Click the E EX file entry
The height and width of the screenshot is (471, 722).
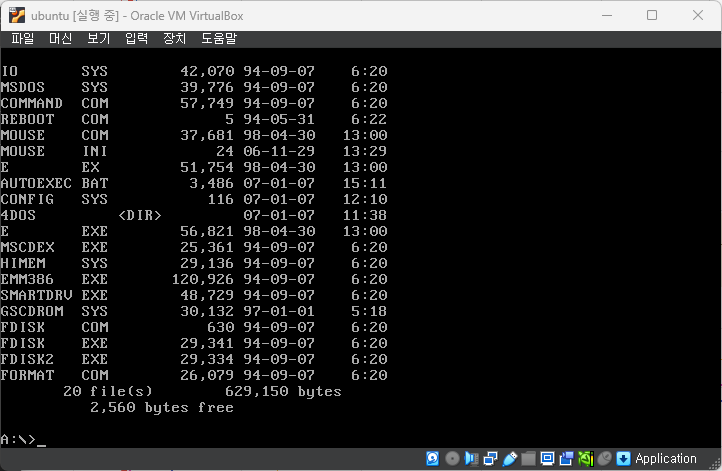click(x=194, y=167)
